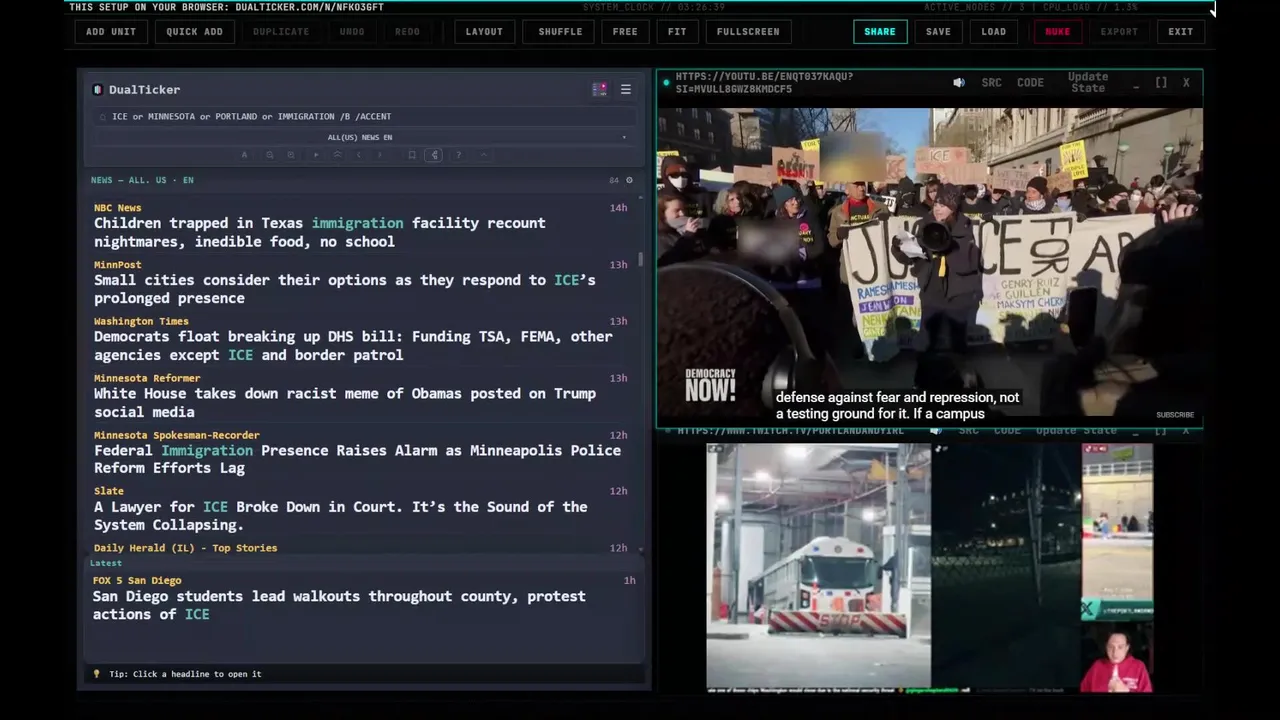The height and width of the screenshot is (720, 1280).
Task: Click the QUICK ADD button
Action: point(194,31)
